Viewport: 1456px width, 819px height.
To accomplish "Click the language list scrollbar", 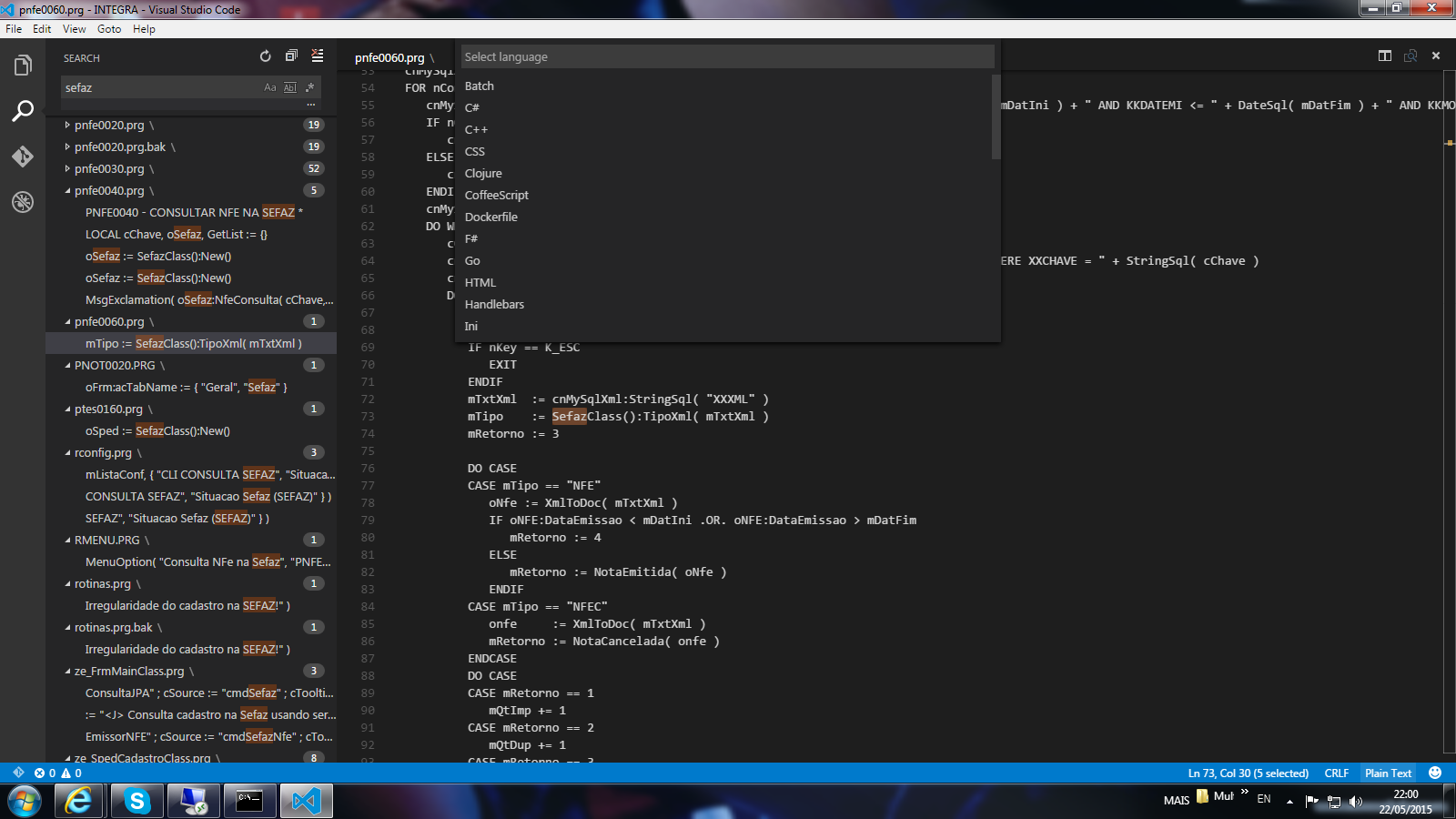I will coord(996,118).
